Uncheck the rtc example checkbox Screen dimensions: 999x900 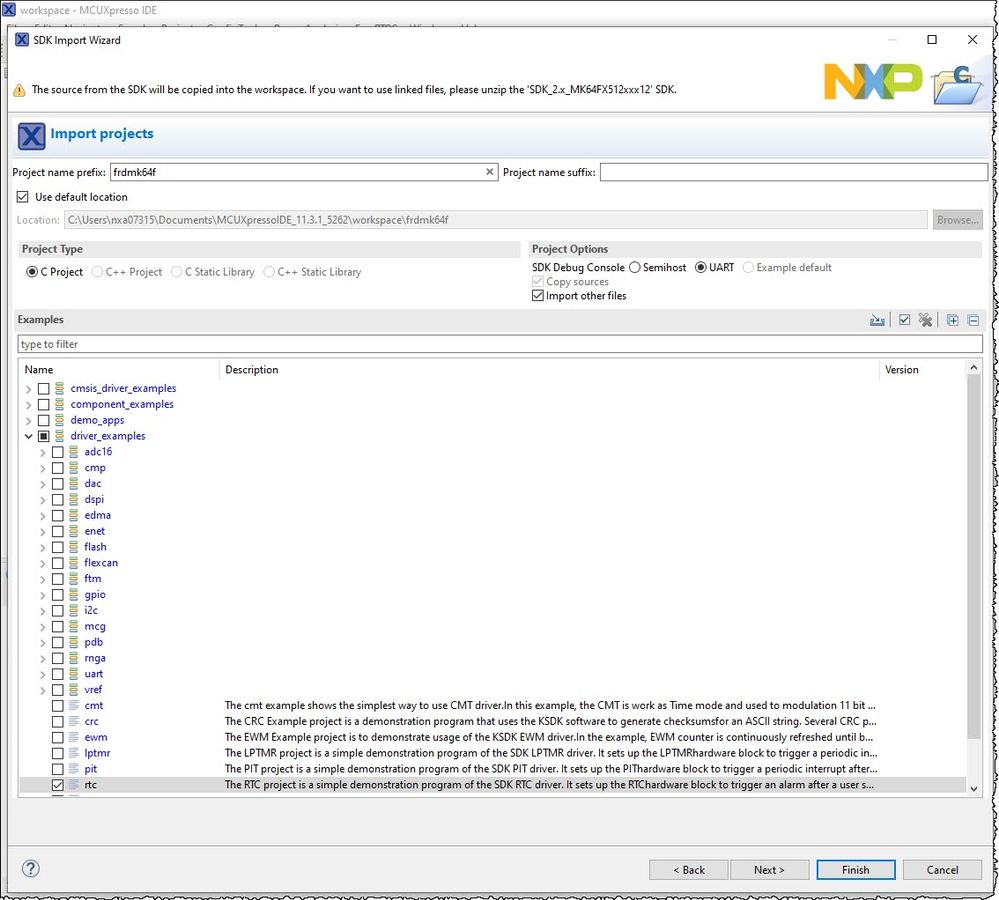[x=57, y=785]
